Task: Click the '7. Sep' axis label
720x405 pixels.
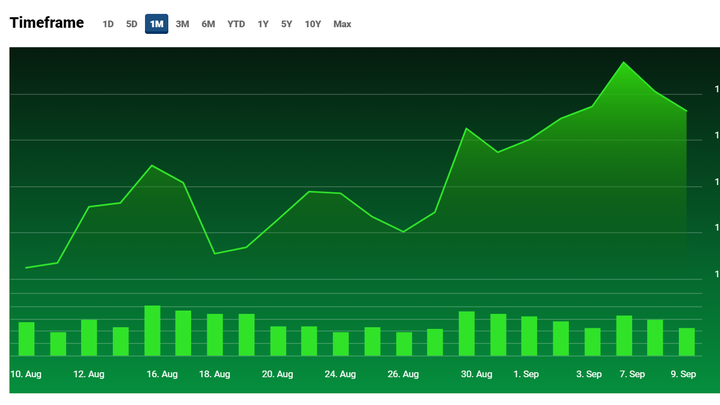Action: pyautogui.click(x=632, y=374)
